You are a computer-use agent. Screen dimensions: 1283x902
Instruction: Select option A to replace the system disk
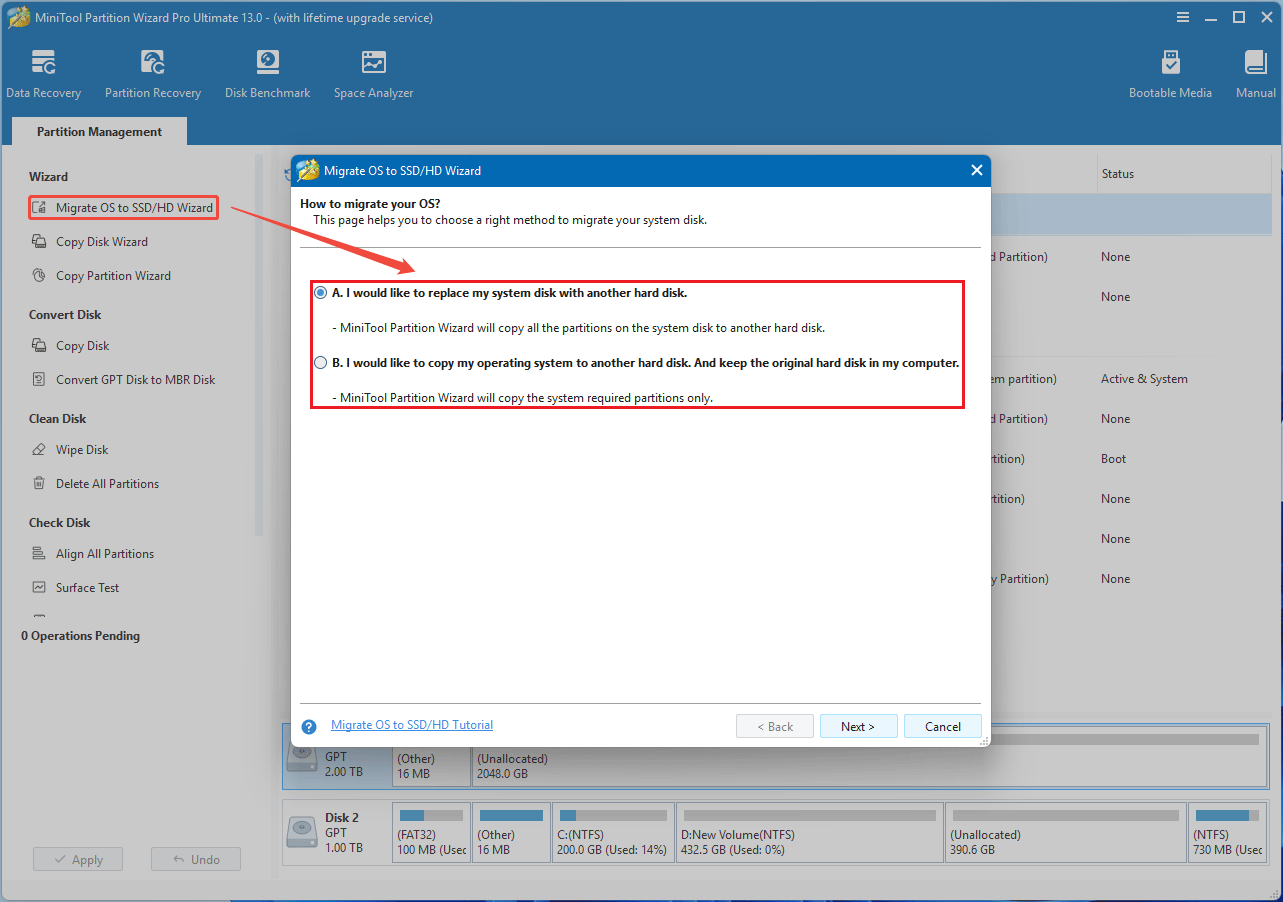coord(320,293)
